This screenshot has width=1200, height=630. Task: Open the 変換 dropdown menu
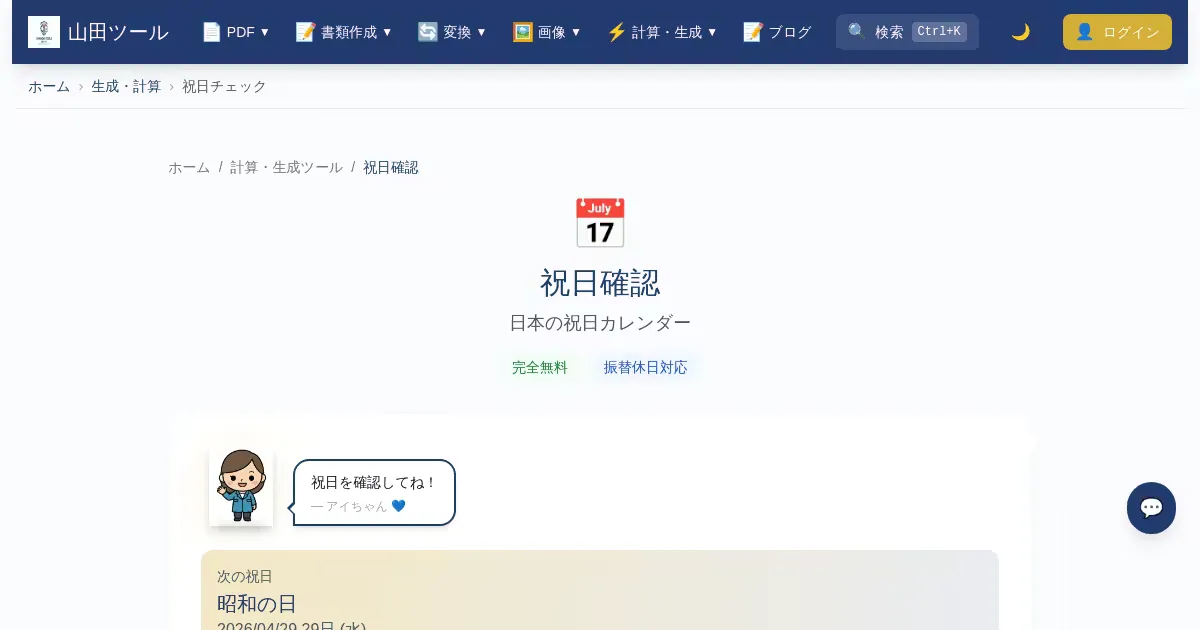(x=452, y=32)
